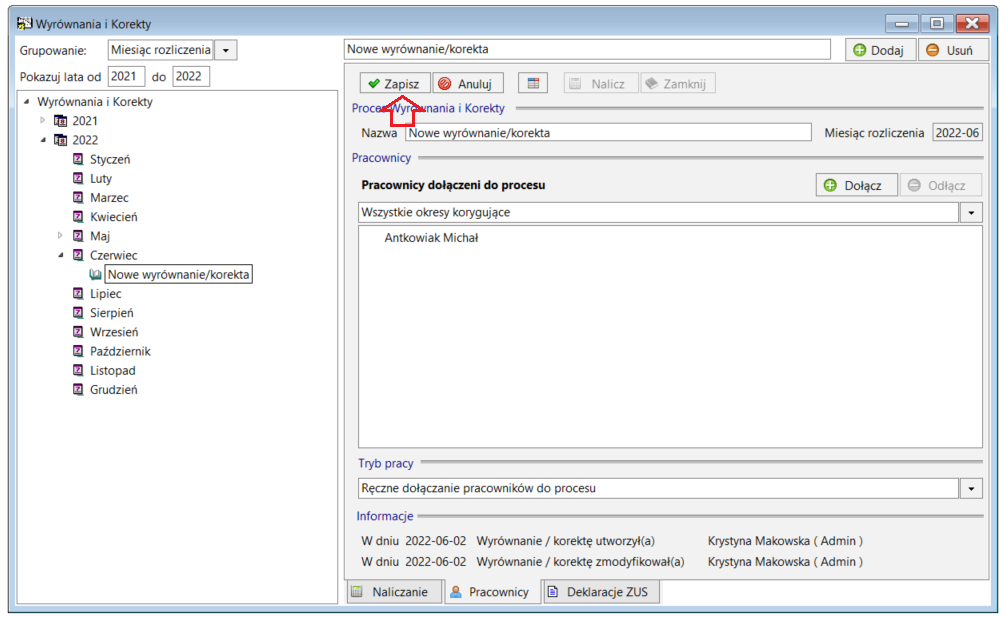This screenshot has height=619, width=1004.
Task: Open the Grupowanie dropdown arrow
Action: tap(225, 50)
